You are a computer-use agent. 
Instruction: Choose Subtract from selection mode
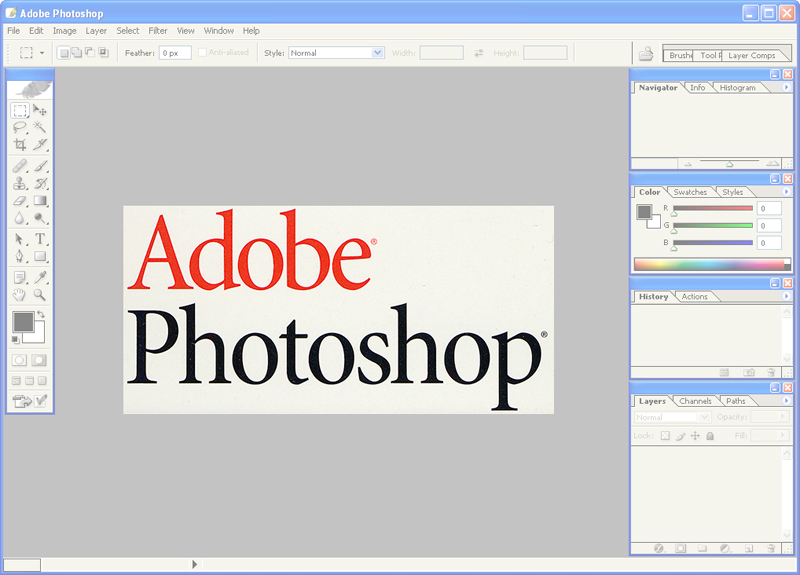pos(90,53)
